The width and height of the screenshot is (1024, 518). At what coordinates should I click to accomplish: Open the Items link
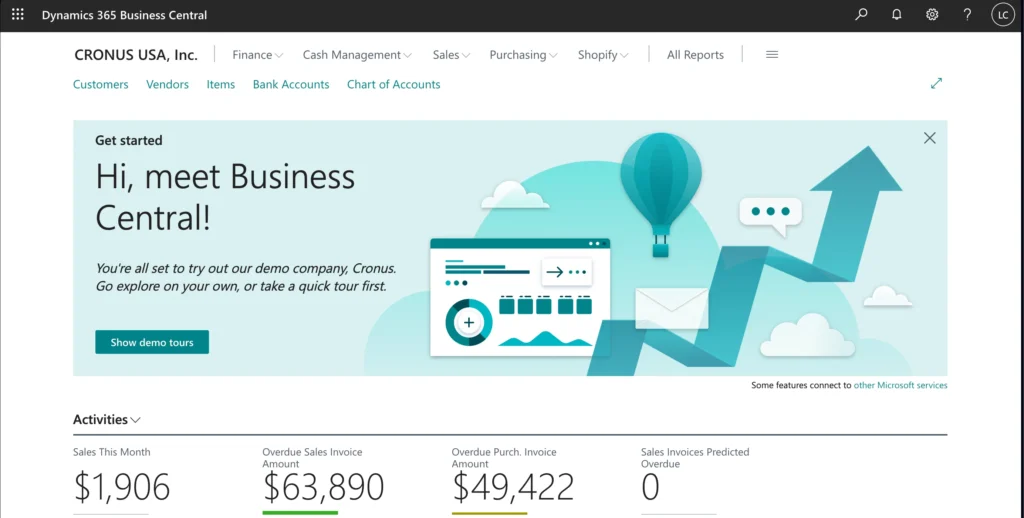pos(221,84)
